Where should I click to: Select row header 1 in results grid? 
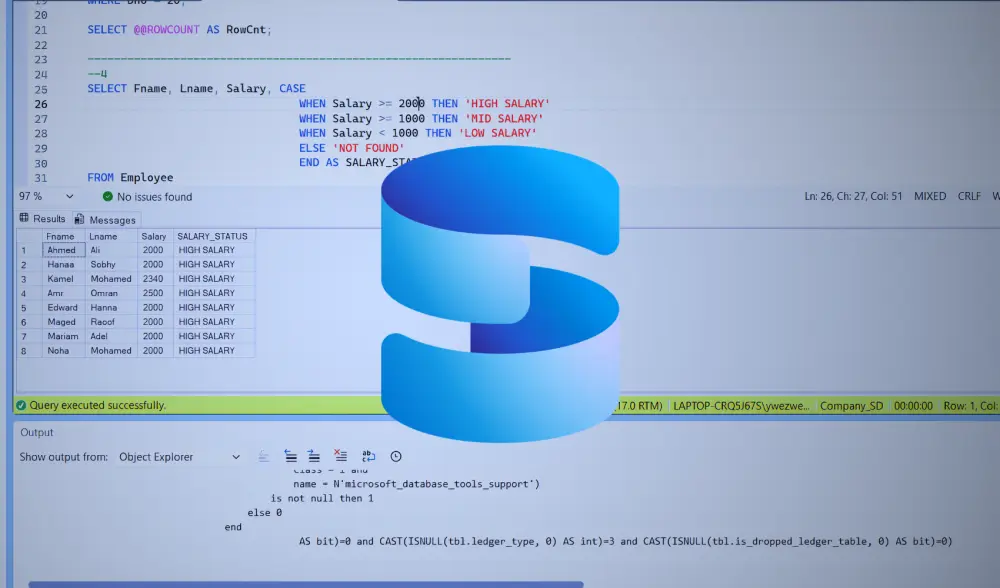[29, 250]
